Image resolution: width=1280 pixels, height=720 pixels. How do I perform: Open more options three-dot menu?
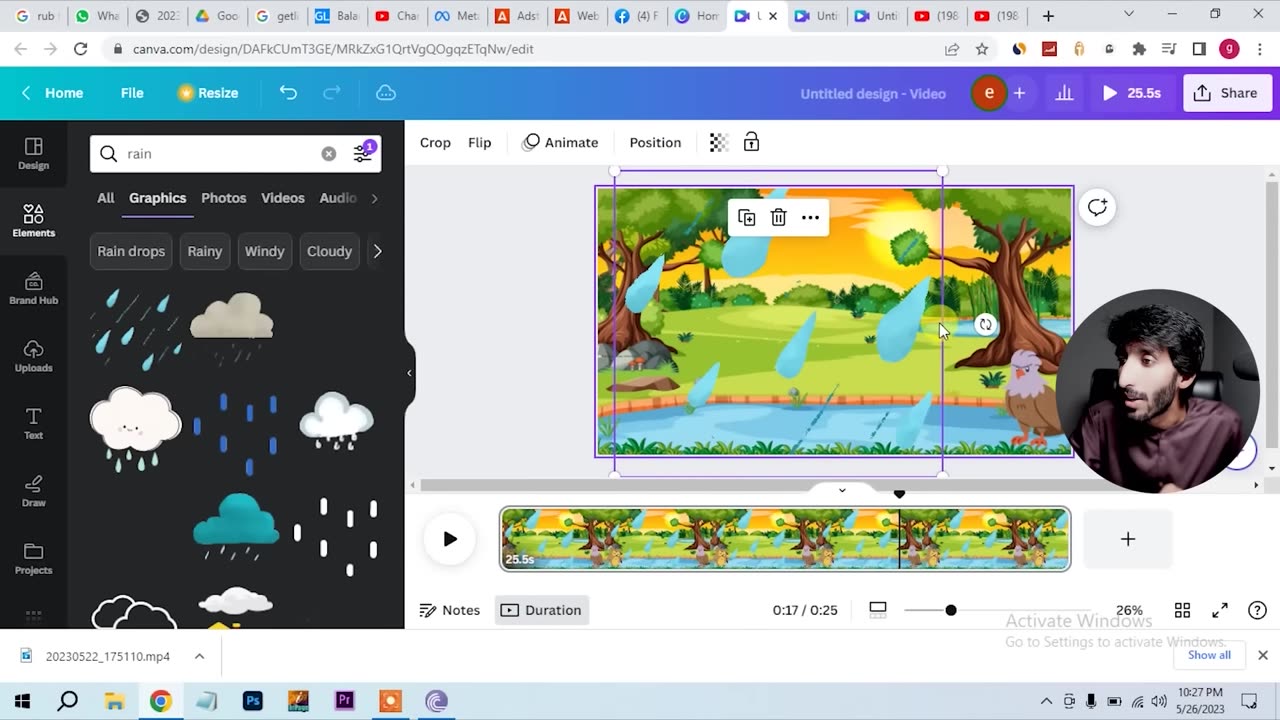coord(810,217)
